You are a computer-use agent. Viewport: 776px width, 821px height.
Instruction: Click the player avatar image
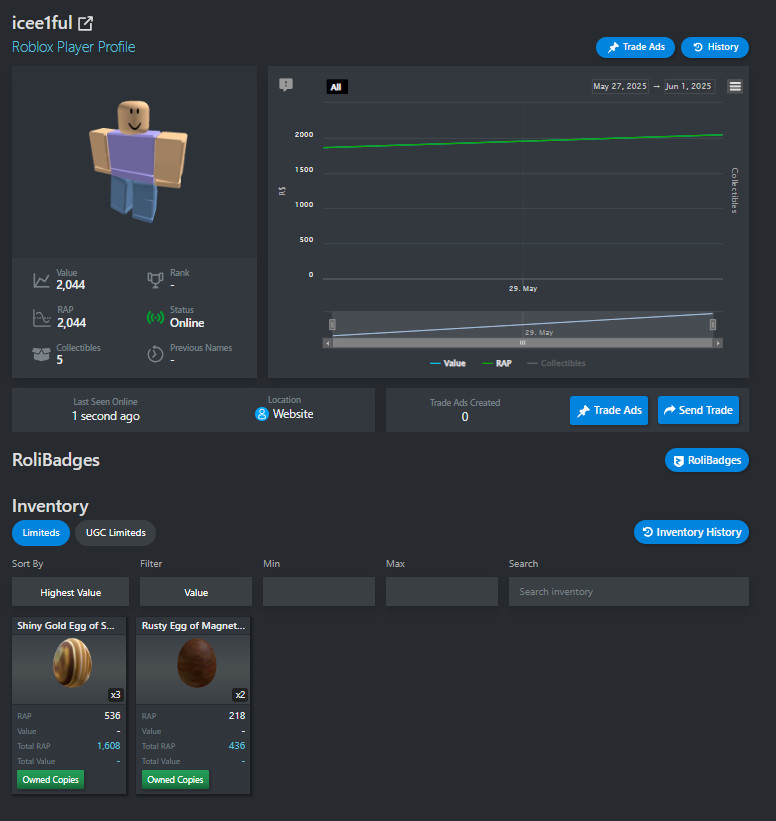tap(138, 161)
